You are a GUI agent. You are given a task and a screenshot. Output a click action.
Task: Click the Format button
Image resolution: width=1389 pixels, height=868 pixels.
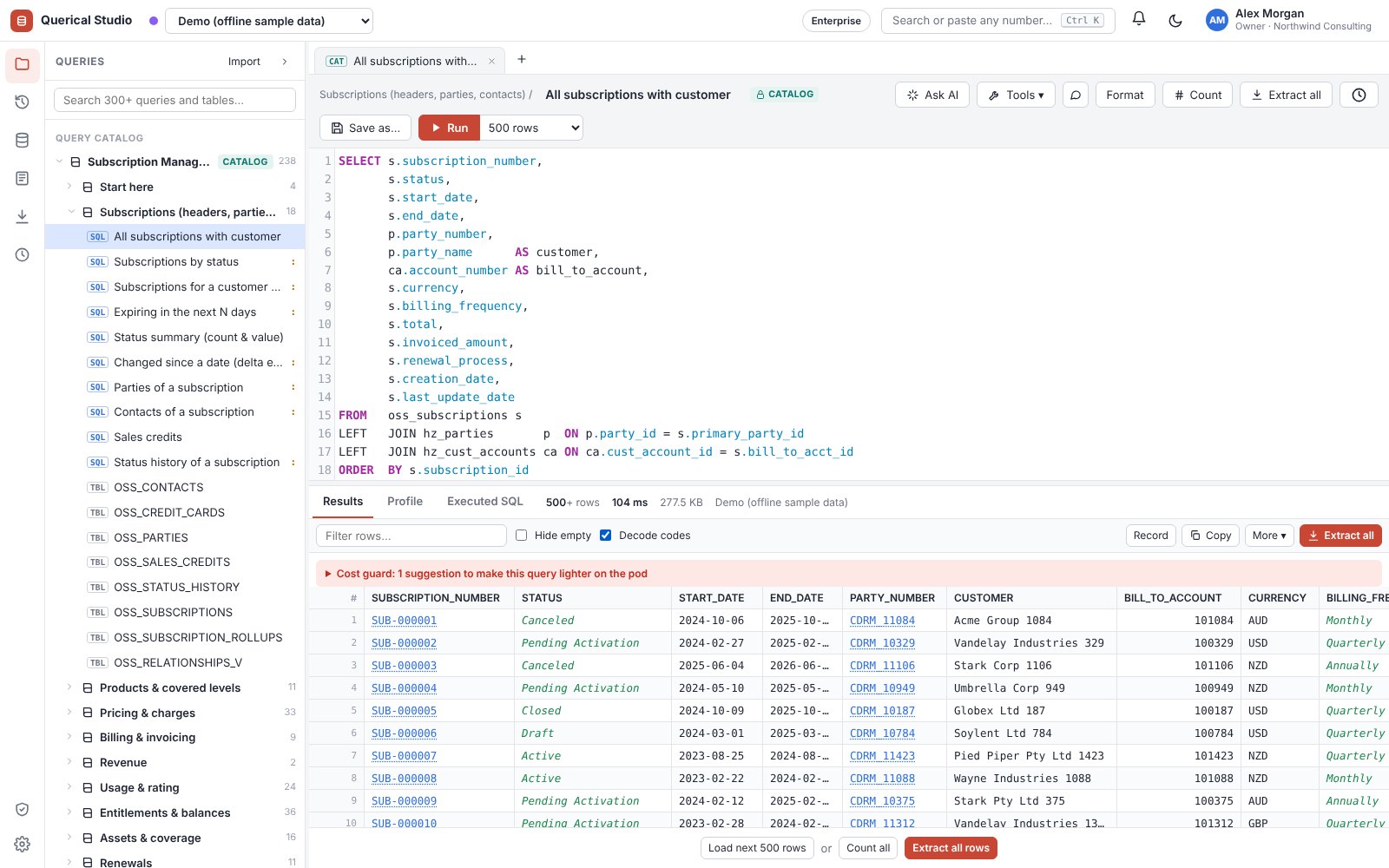(1125, 95)
